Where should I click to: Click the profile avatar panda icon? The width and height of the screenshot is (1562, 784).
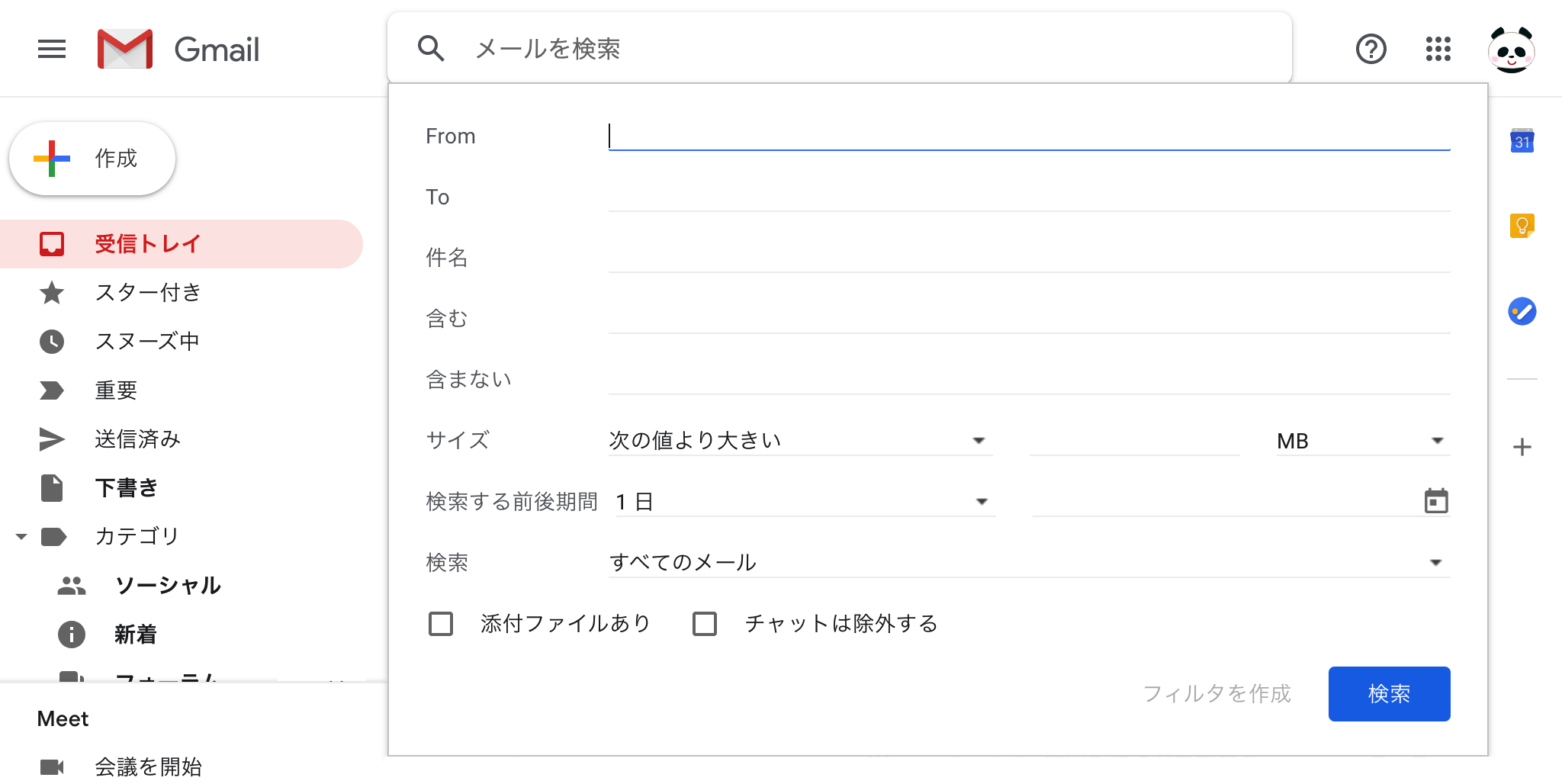tap(1511, 49)
